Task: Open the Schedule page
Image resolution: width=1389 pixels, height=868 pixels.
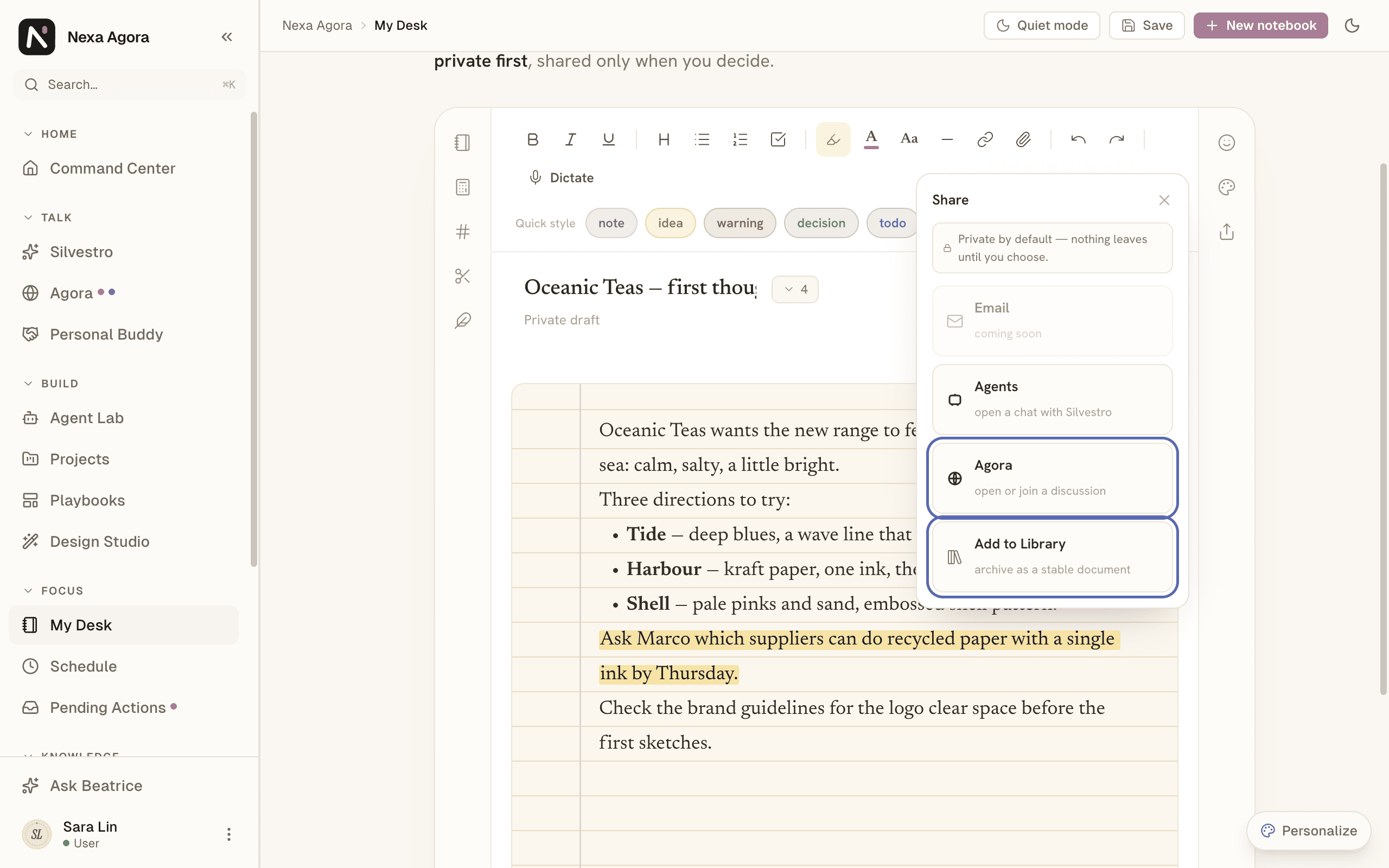Action: (x=124, y=666)
